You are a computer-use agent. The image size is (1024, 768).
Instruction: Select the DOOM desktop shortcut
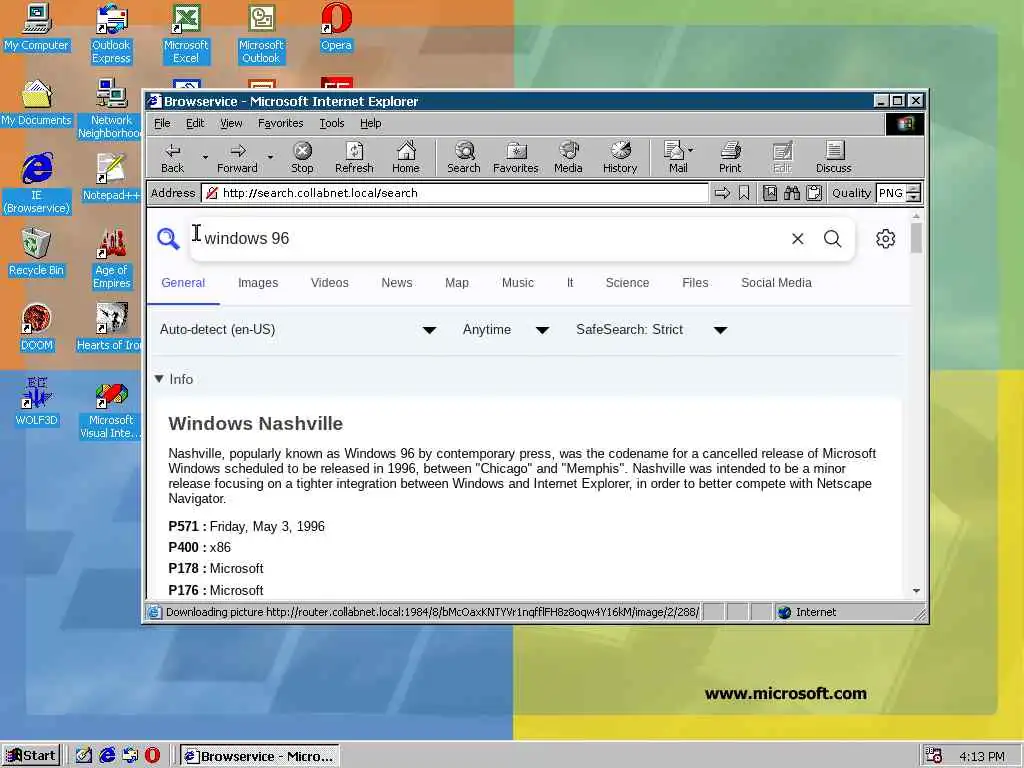click(36, 328)
